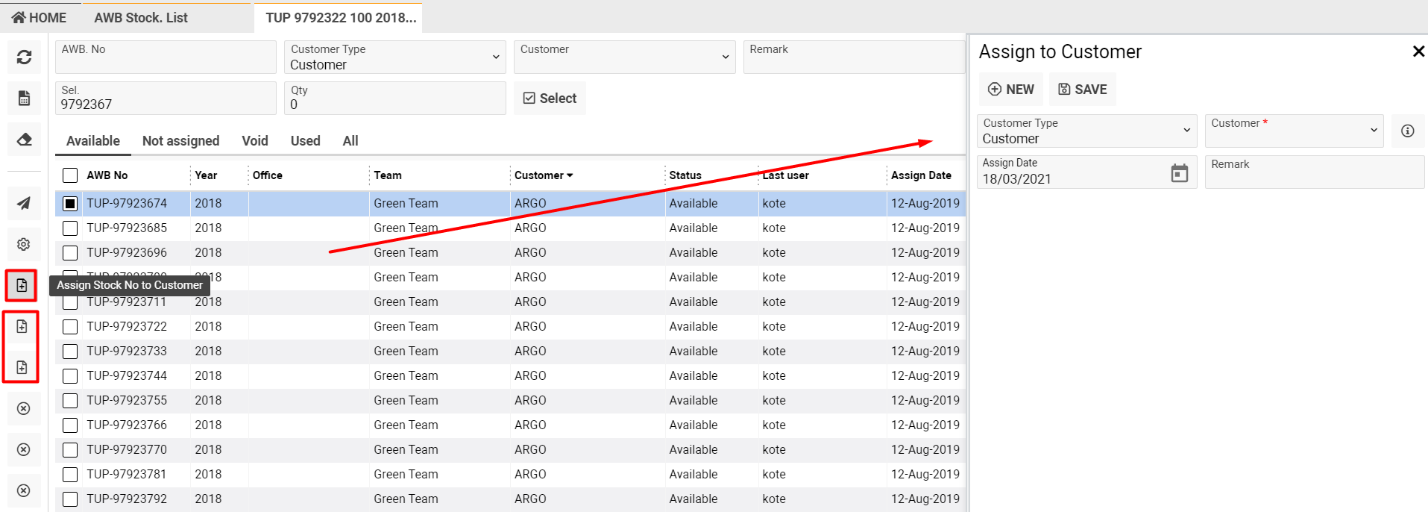Viewport: 1428px width, 512px height.
Task: Close the Assign to Customer panel
Action: pos(1417,52)
